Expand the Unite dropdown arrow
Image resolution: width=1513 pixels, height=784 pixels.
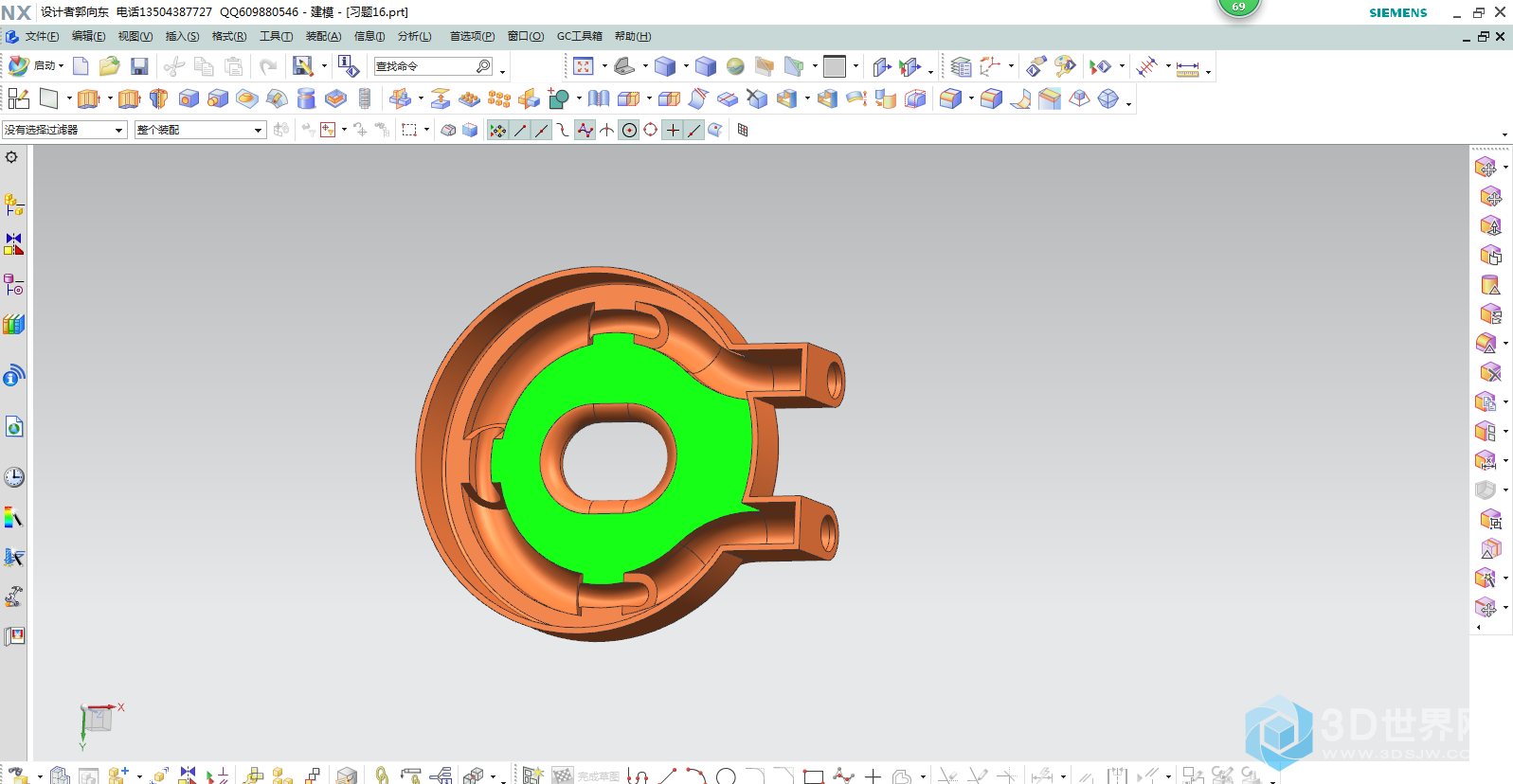coord(579,98)
